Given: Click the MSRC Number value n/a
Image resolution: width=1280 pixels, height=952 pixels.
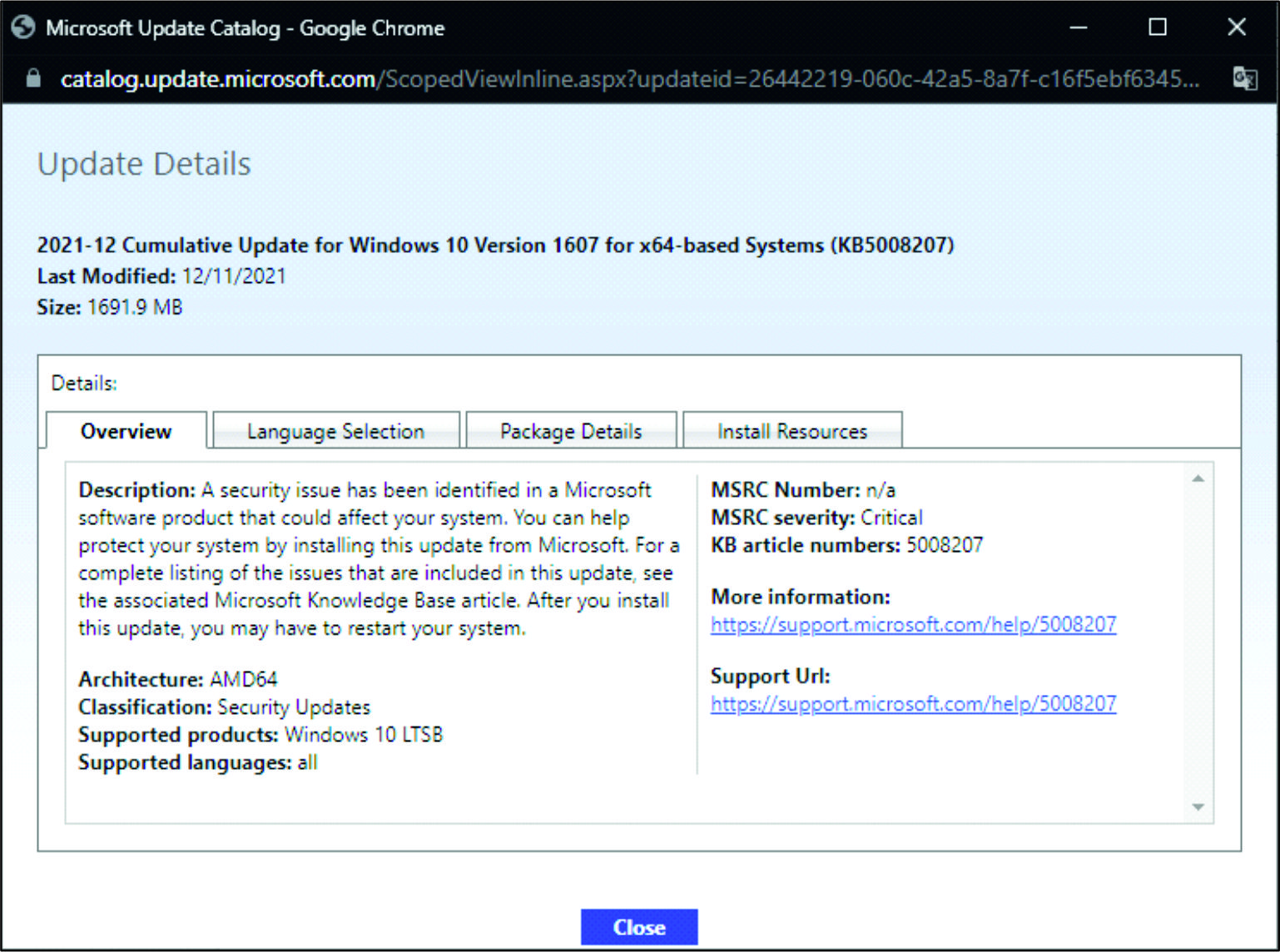Looking at the screenshot, I should [881, 489].
